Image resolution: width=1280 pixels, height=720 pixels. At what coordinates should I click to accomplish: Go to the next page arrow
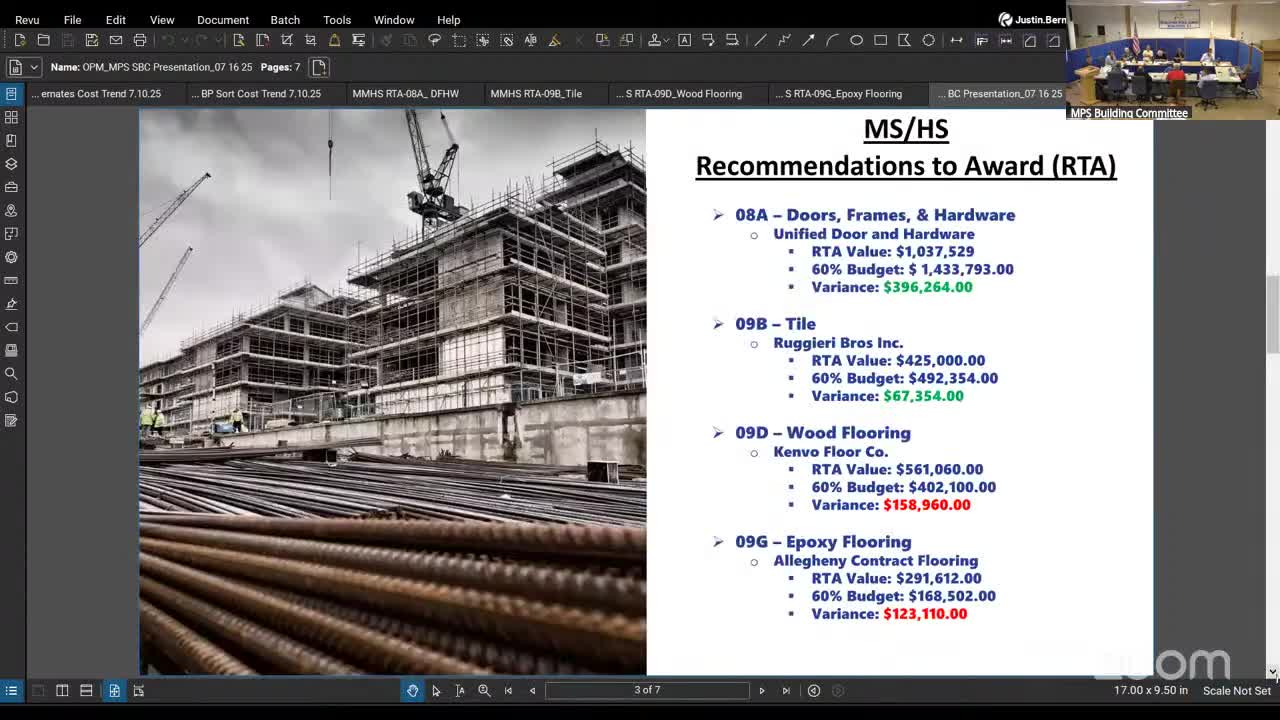coord(762,690)
